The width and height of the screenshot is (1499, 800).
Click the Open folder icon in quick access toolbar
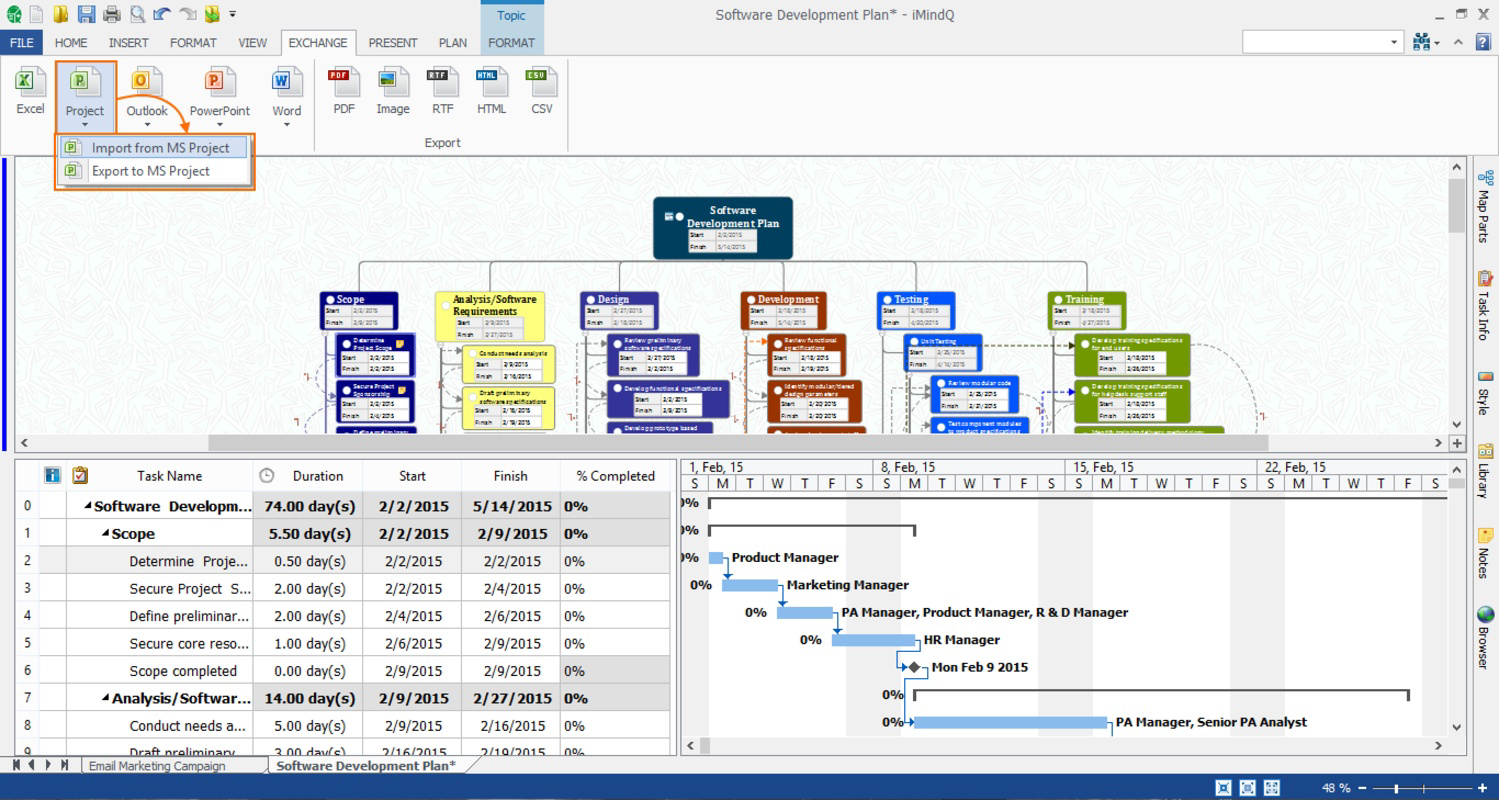(61, 14)
